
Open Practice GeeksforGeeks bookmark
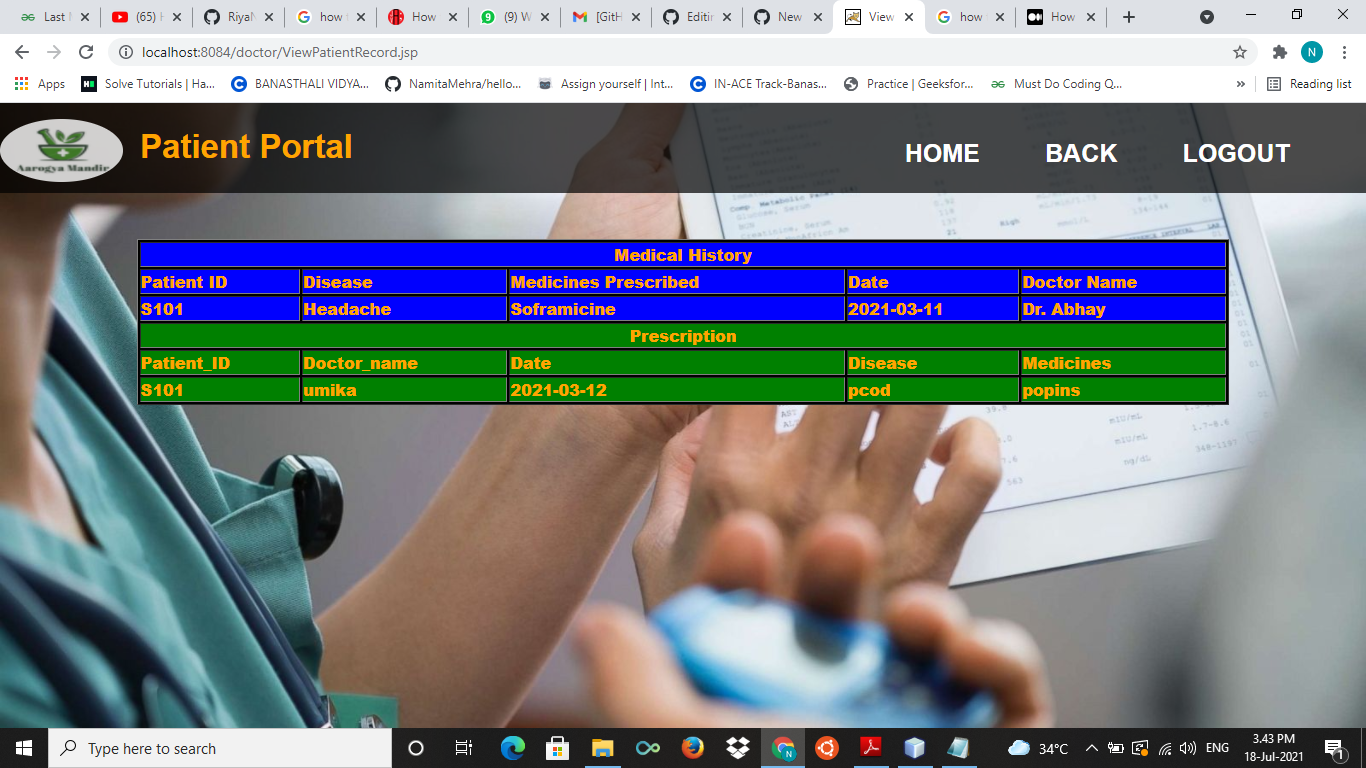coord(908,84)
